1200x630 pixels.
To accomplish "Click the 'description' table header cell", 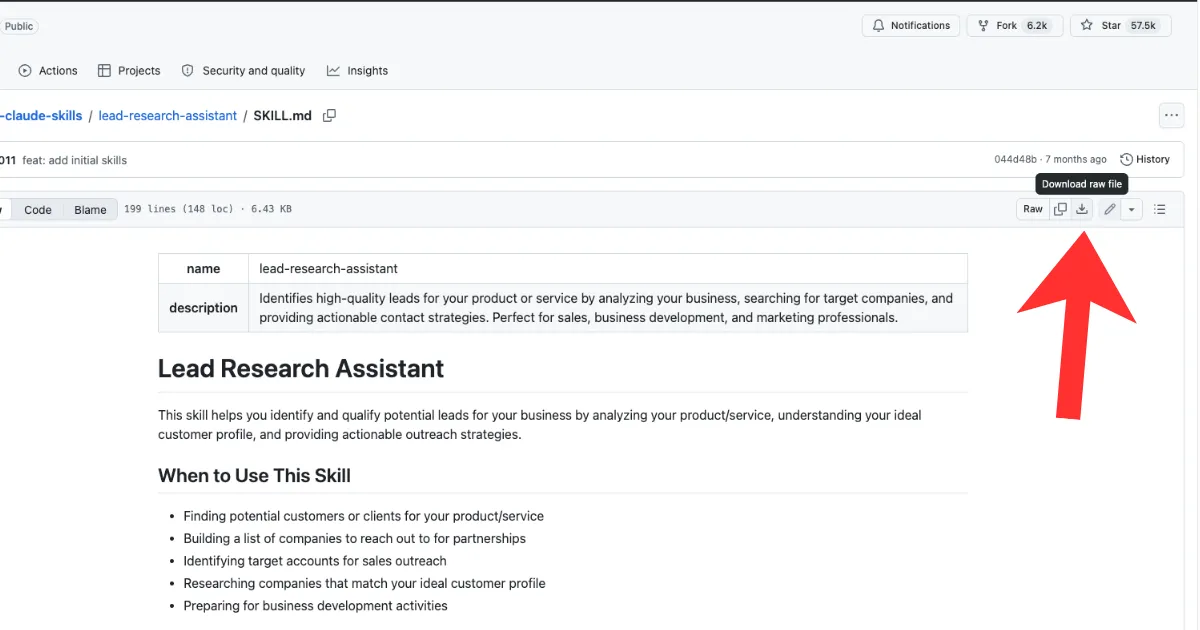I will click(x=203, y=308).
